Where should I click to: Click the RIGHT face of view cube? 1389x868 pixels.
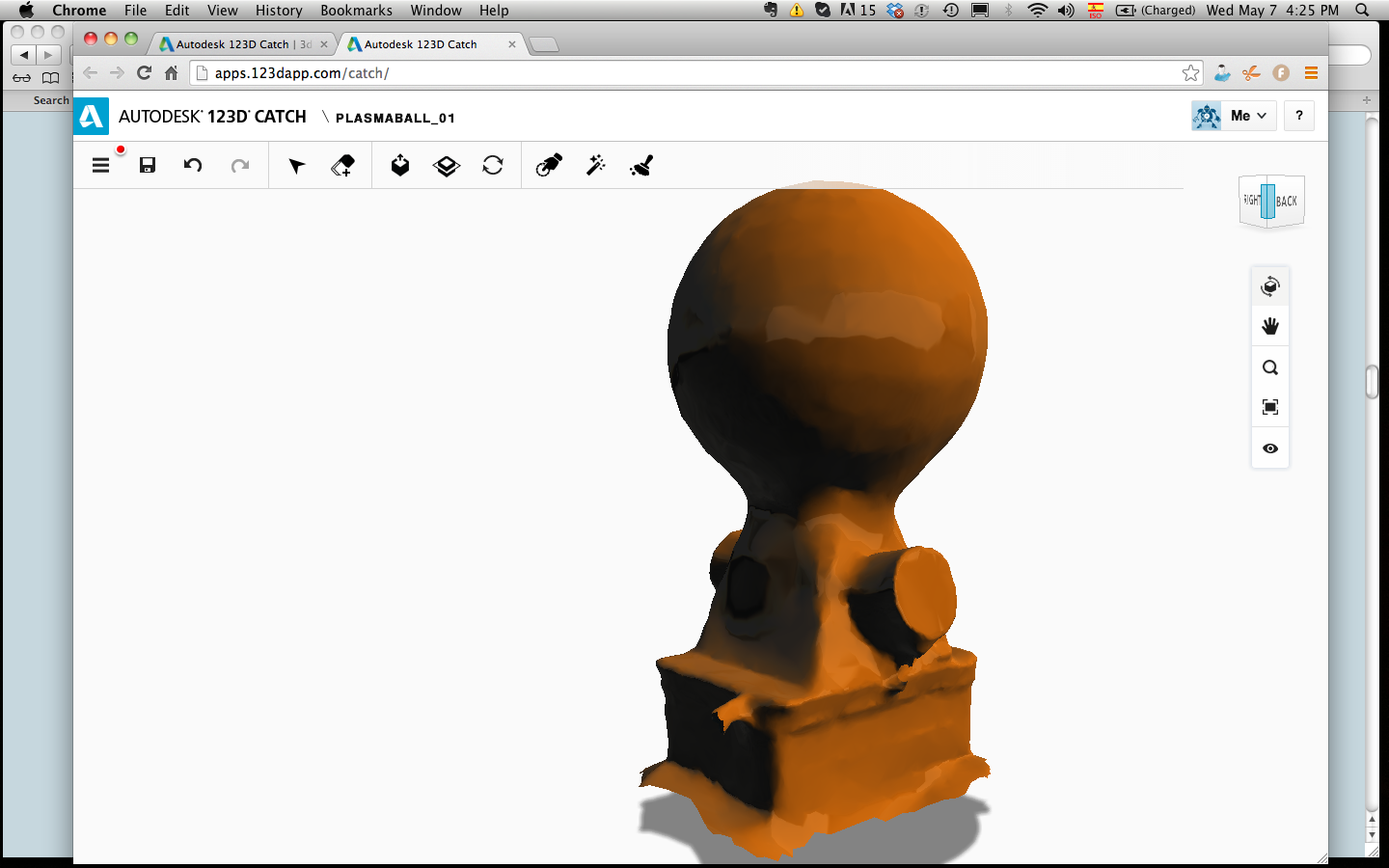point(1251,200)
